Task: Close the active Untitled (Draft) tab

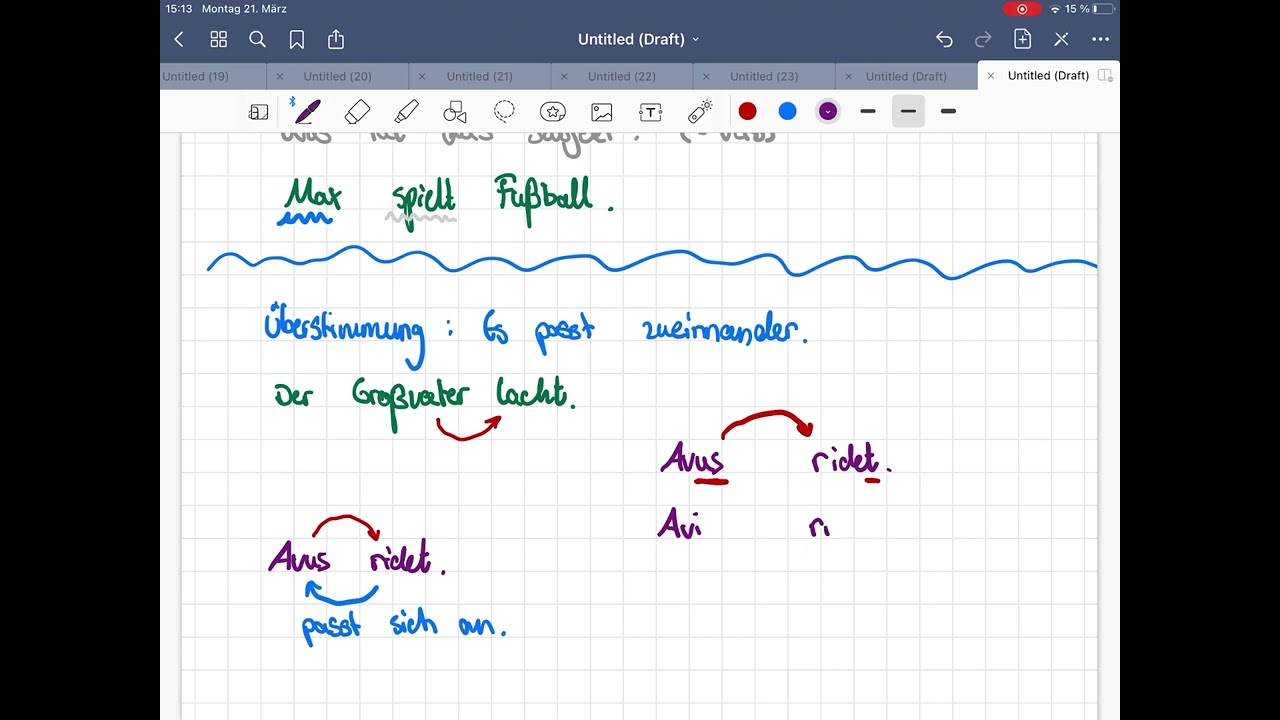Action: click(x=991, y=76)
